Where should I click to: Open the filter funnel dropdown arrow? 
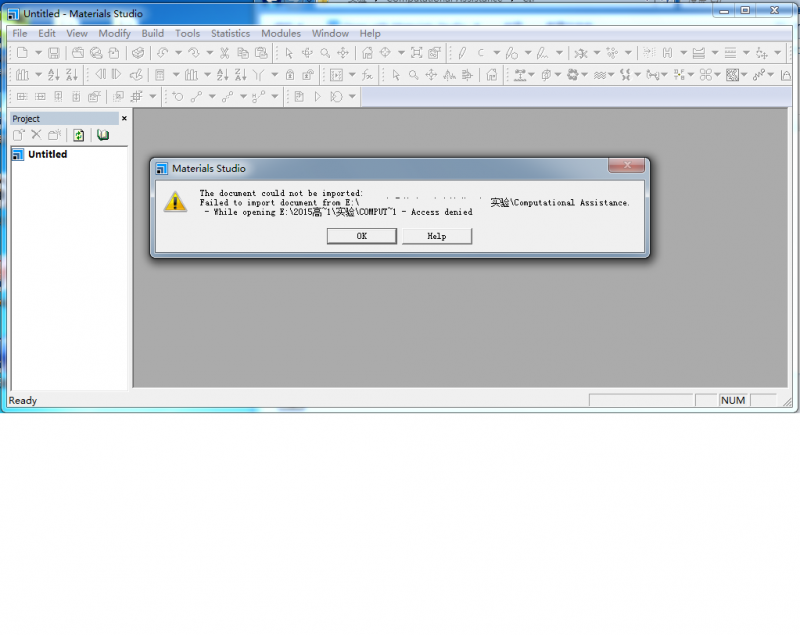pos(274,75)
